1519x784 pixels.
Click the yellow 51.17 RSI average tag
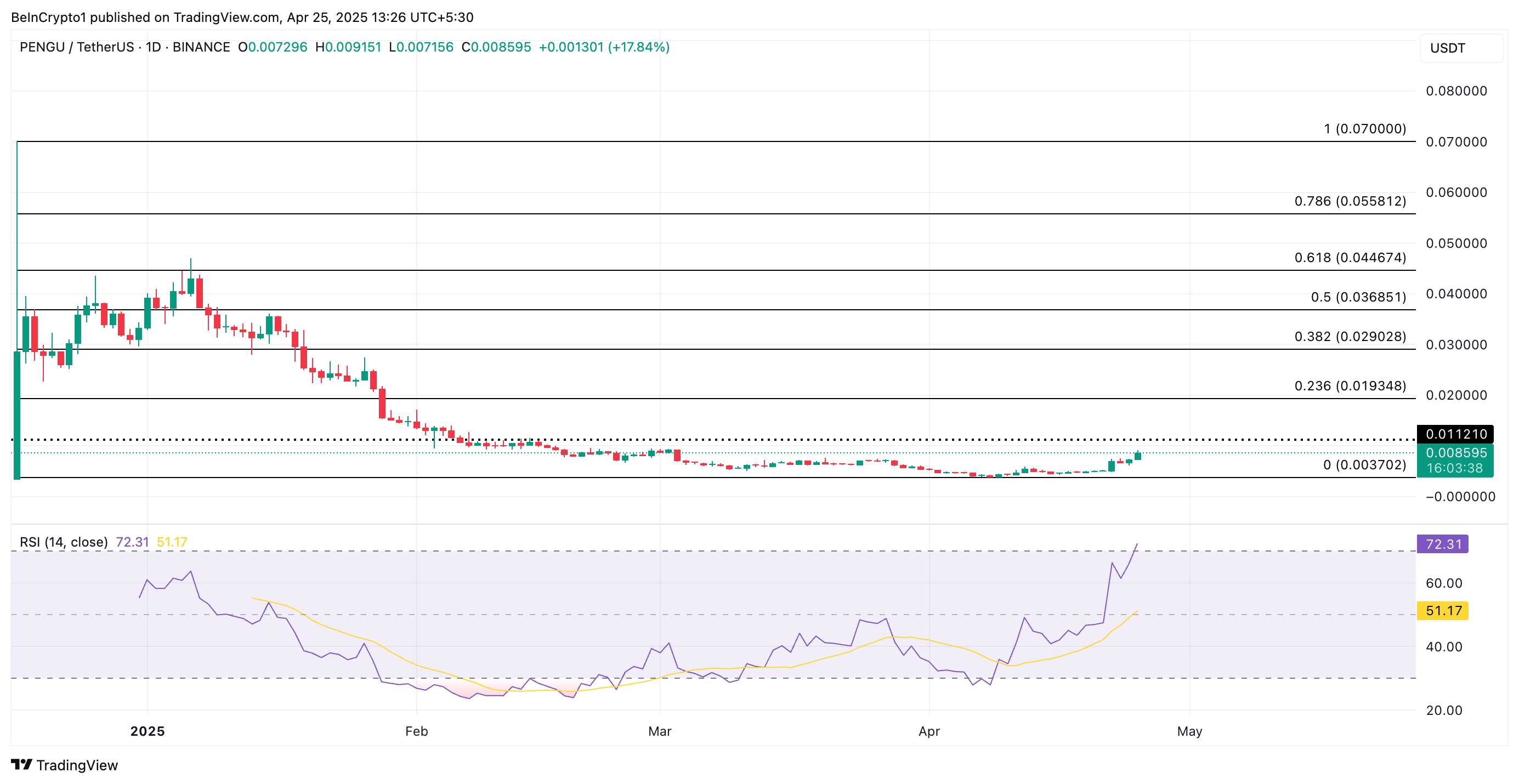point(1442,610)
